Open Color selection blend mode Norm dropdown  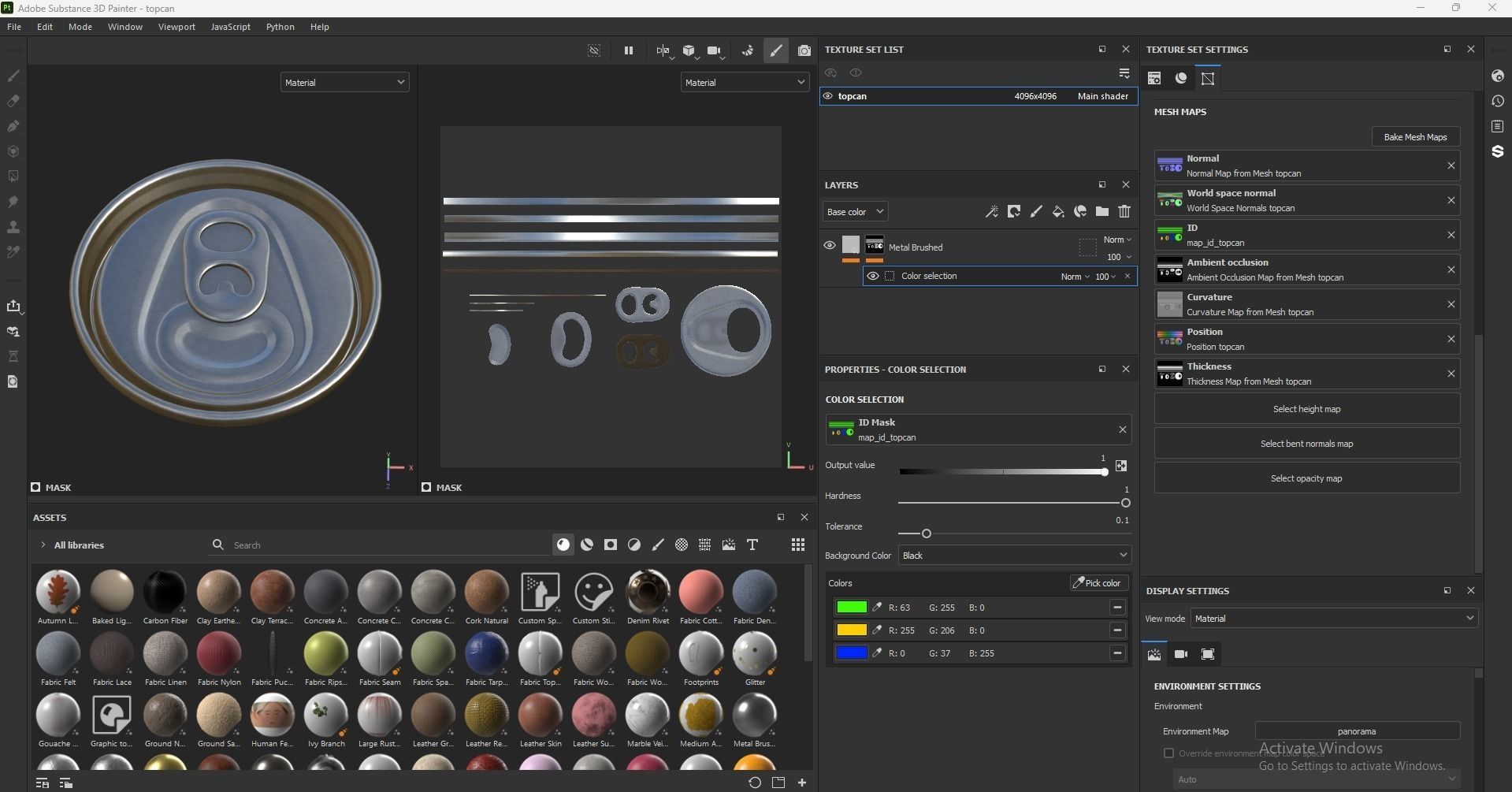1075,277
